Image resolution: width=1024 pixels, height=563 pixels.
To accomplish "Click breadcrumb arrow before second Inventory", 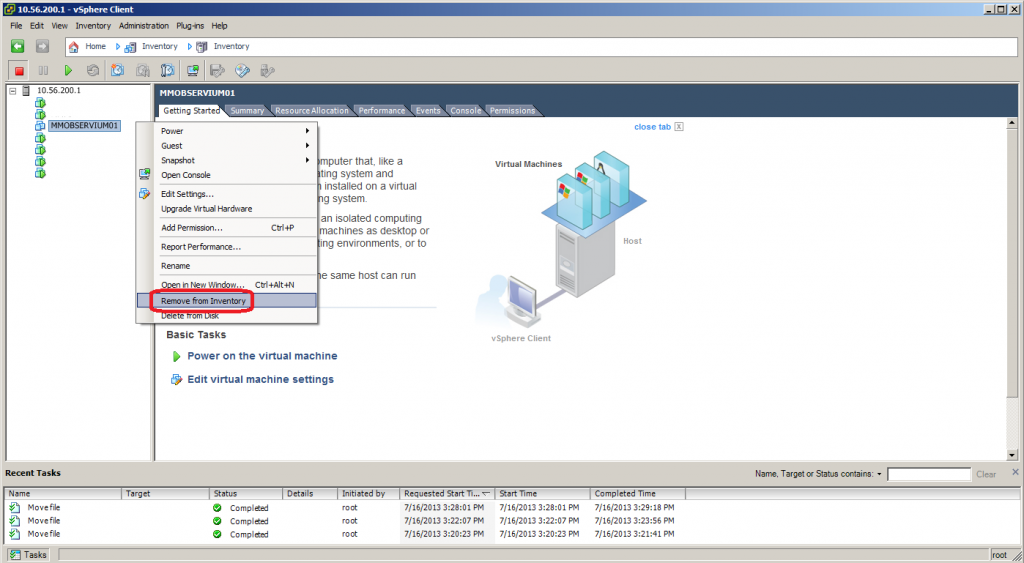I will (190, 46).
